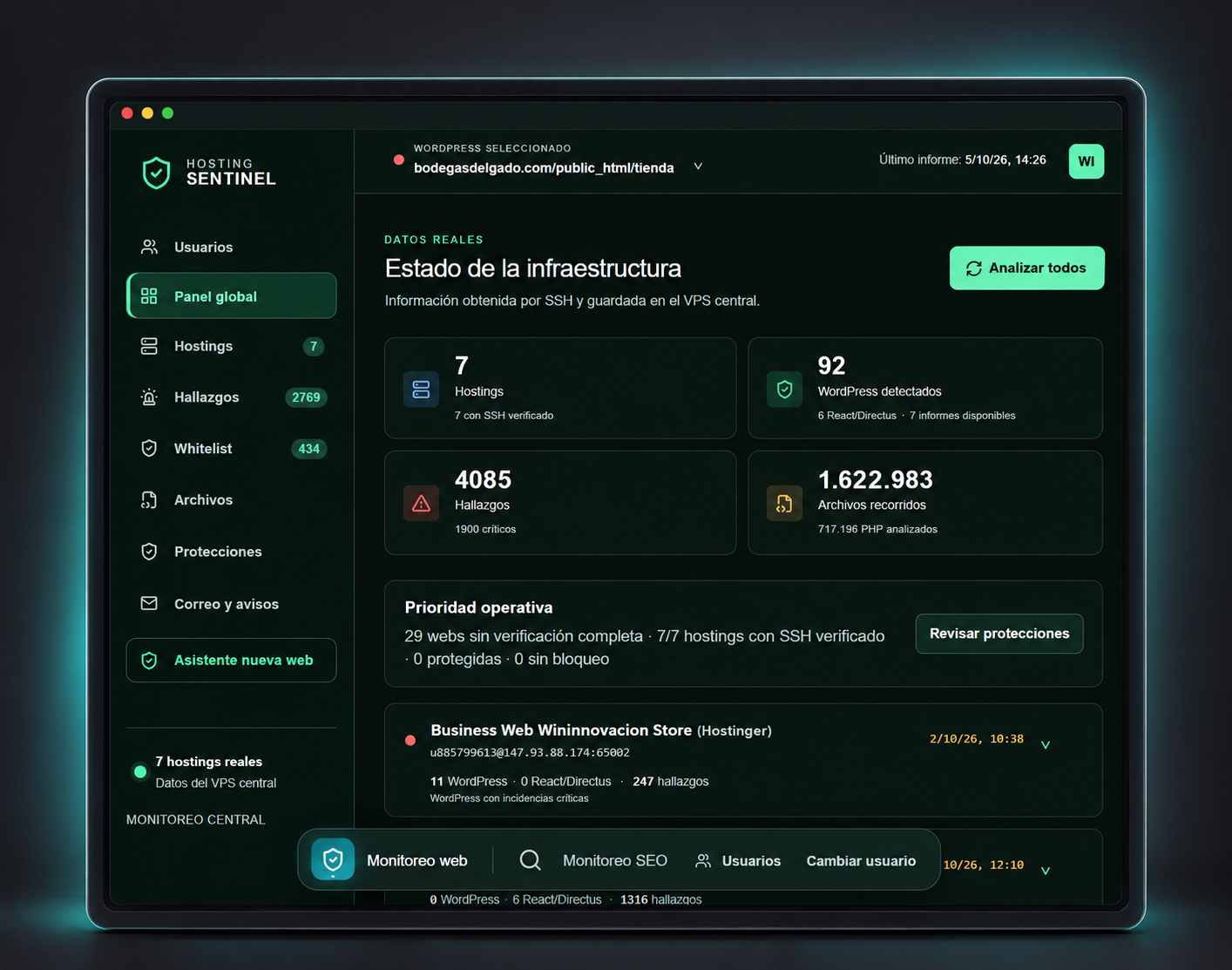Launch Asistente nueva web
The height and width of the screenshot is (970, 1232).
point(232,661)
